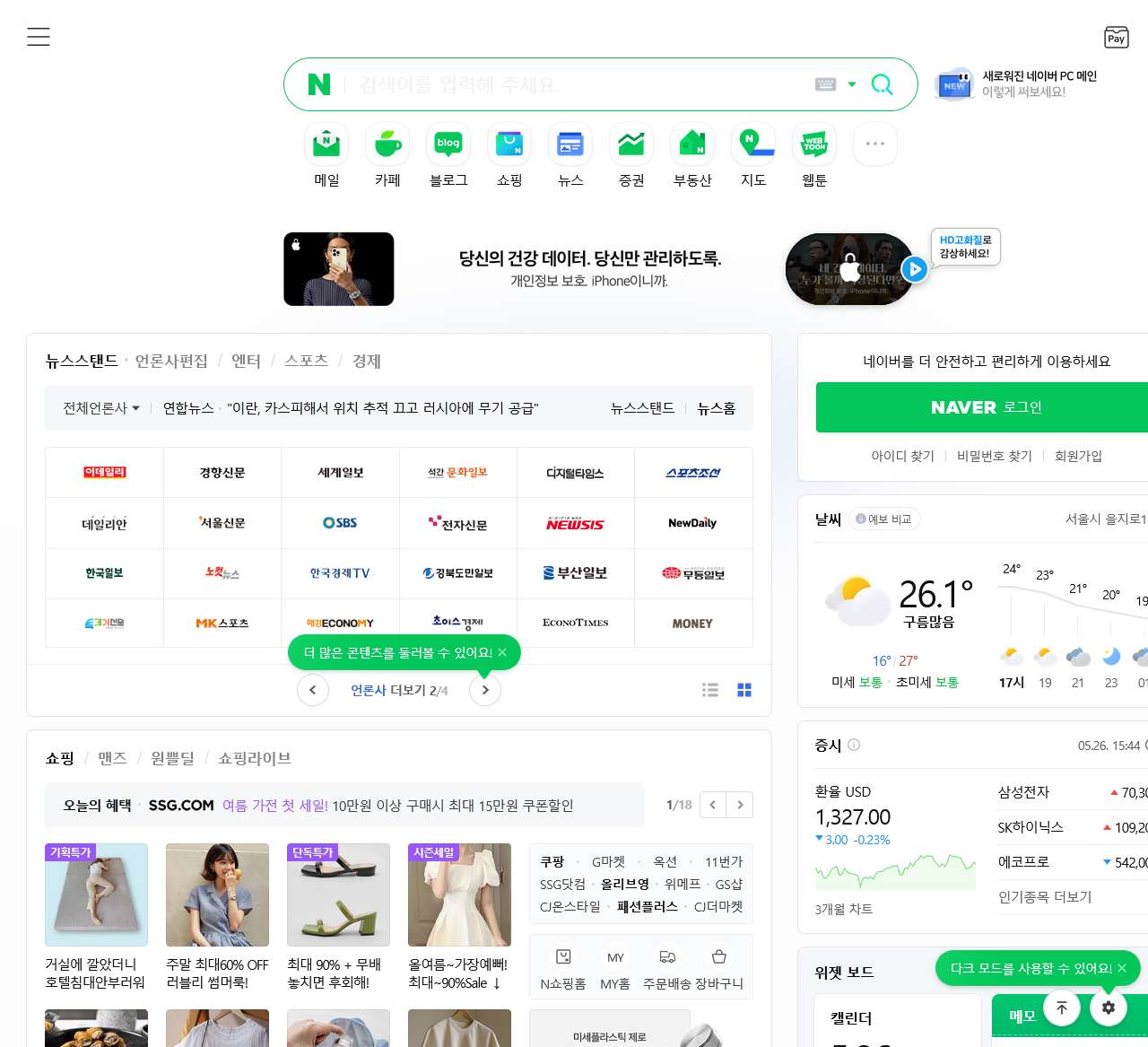This screenshot has height=1047, width=1148.
Task: Advance press list with the next arrow
Action: pos(485,690)
